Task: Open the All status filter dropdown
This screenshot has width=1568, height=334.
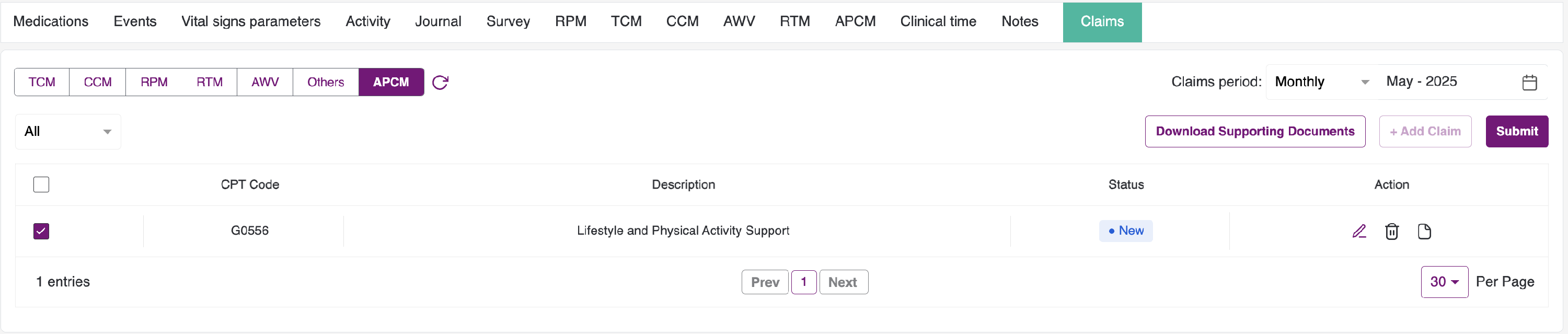Action: click(67, 131)
